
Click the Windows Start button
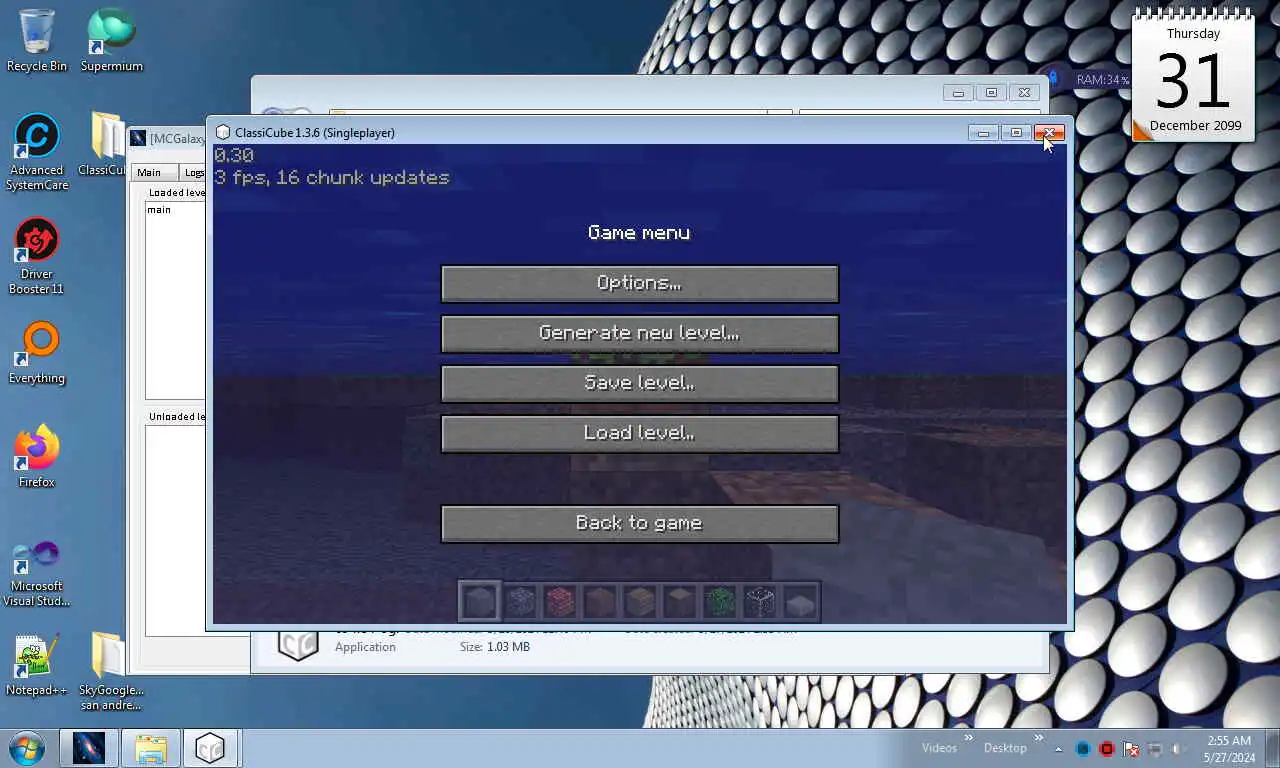tap(26, 748)
